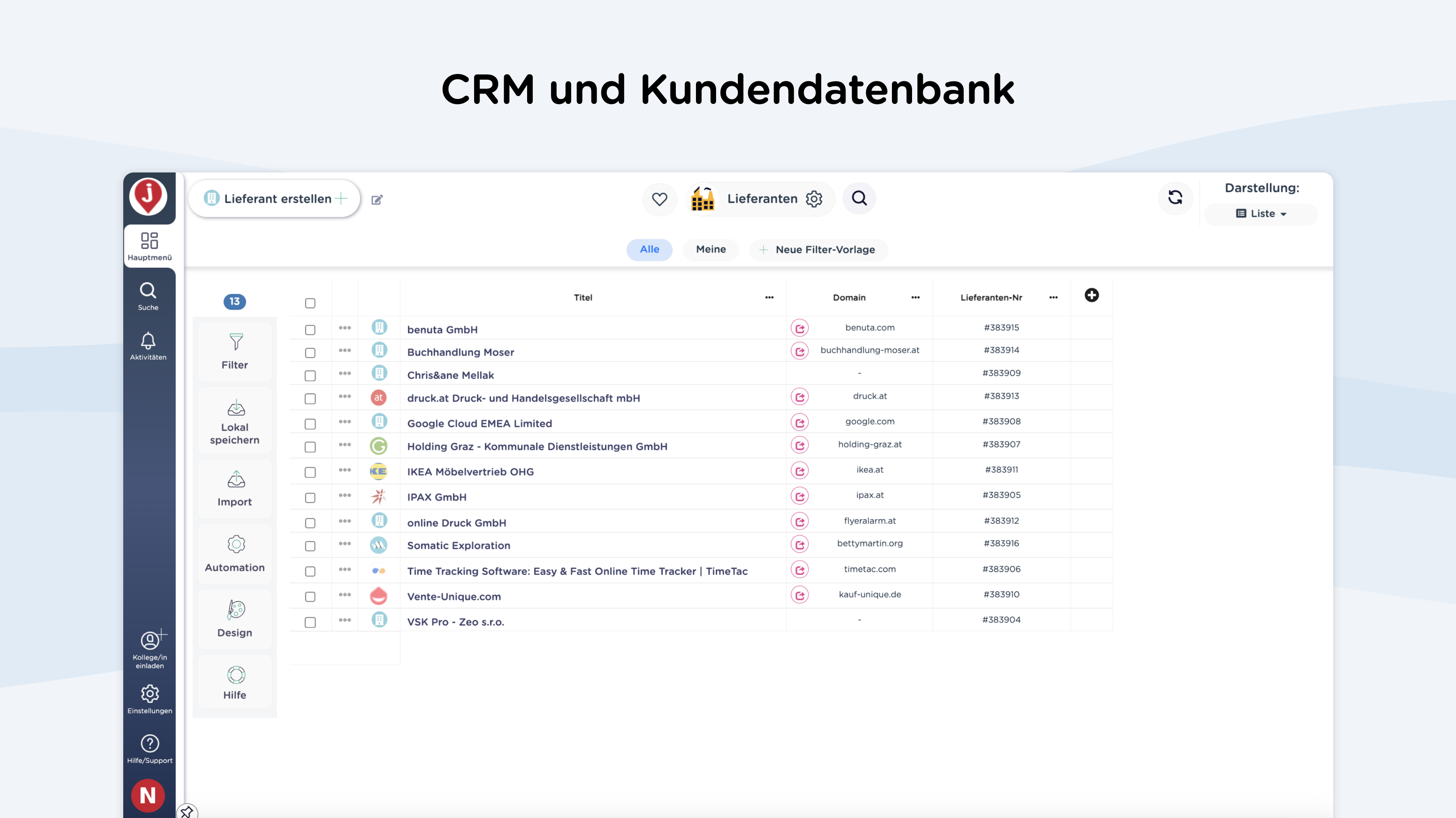Switch to the Meine filter tab
1456x818 pixels.
point(710,250)
